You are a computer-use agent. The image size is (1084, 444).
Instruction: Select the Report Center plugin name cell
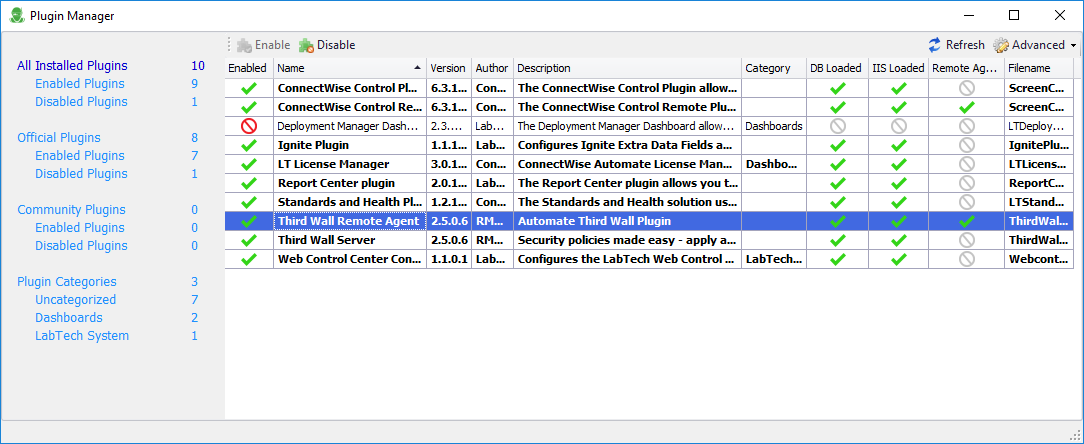coord(350,183)
